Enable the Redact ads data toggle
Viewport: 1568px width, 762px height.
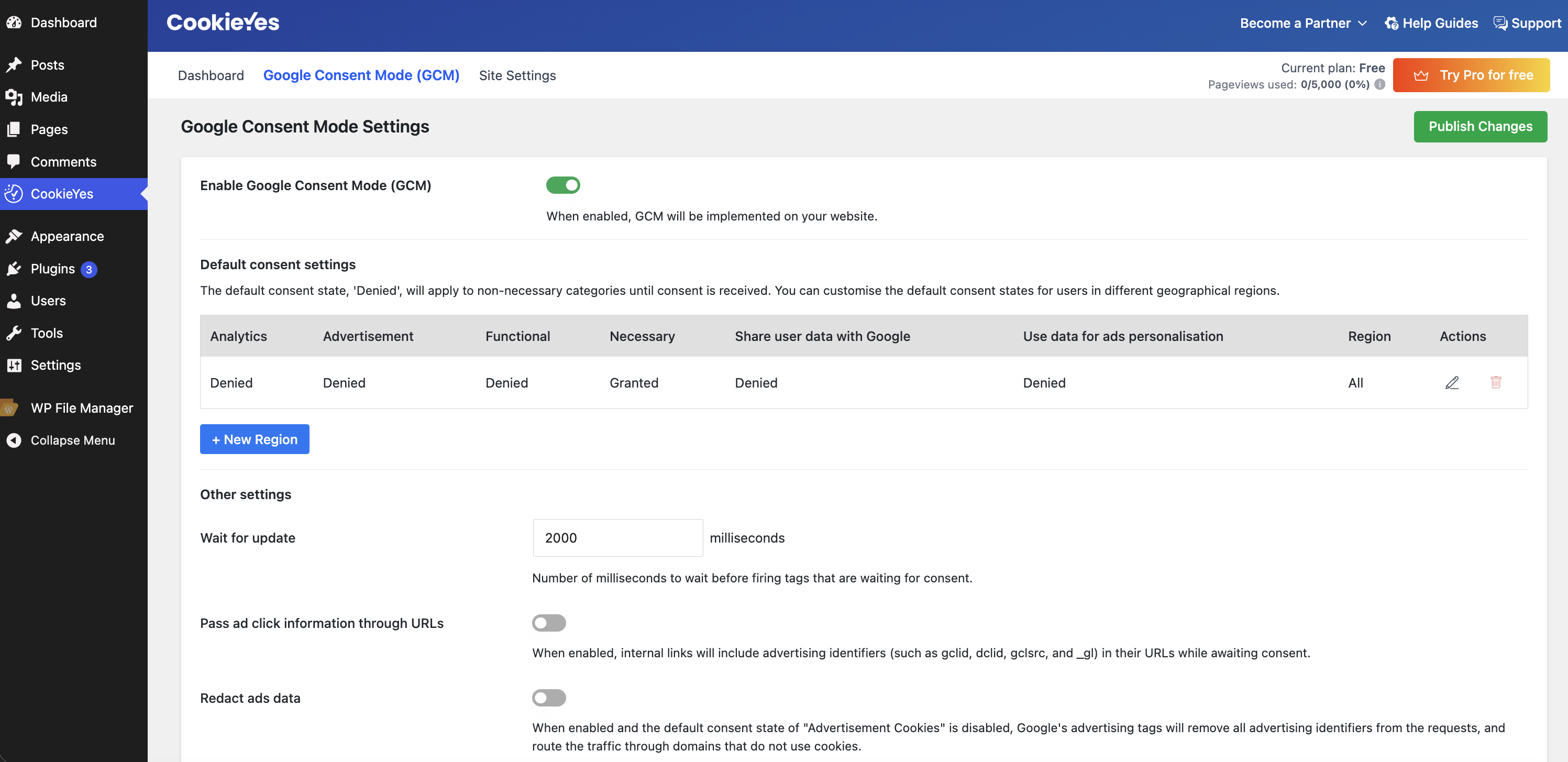[549, 698]
